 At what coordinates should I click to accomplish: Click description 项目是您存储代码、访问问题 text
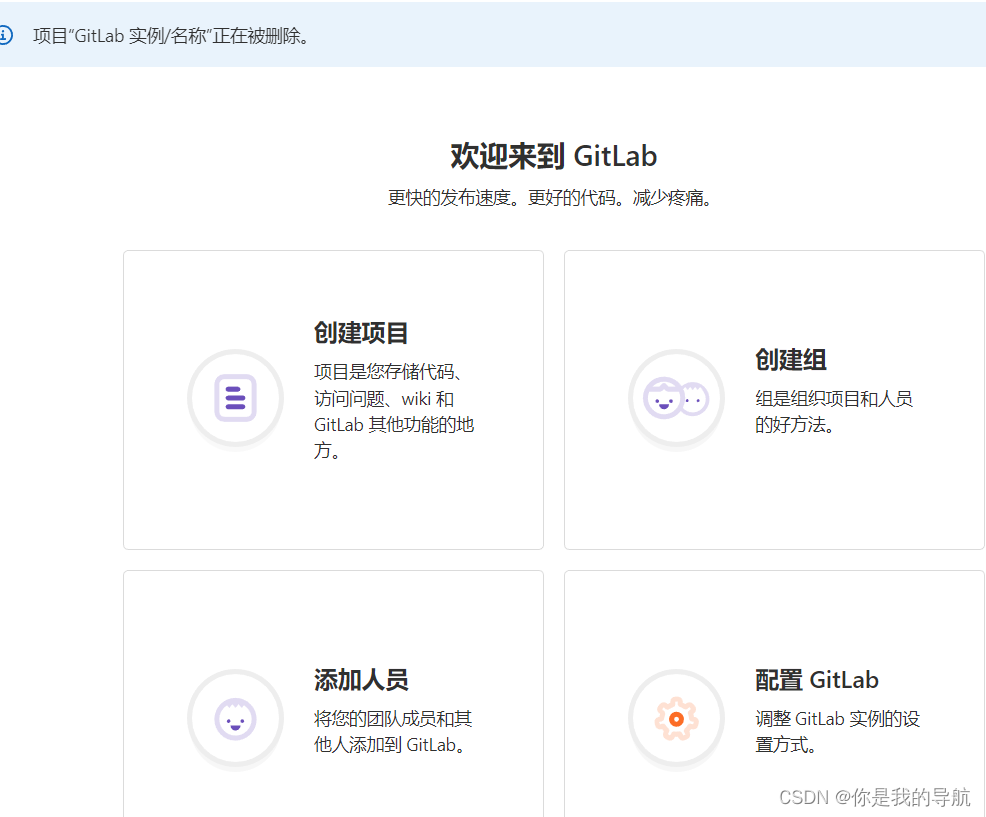[394, 411]
